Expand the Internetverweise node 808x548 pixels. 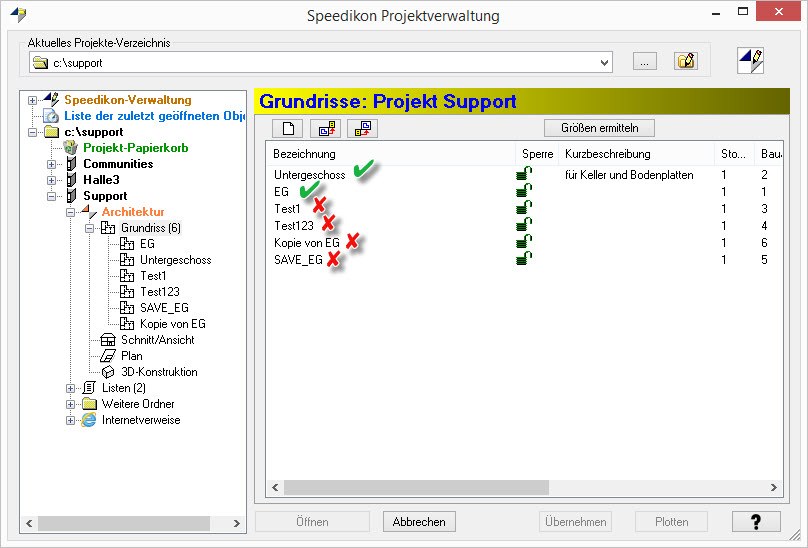click(x=71, y=420)
